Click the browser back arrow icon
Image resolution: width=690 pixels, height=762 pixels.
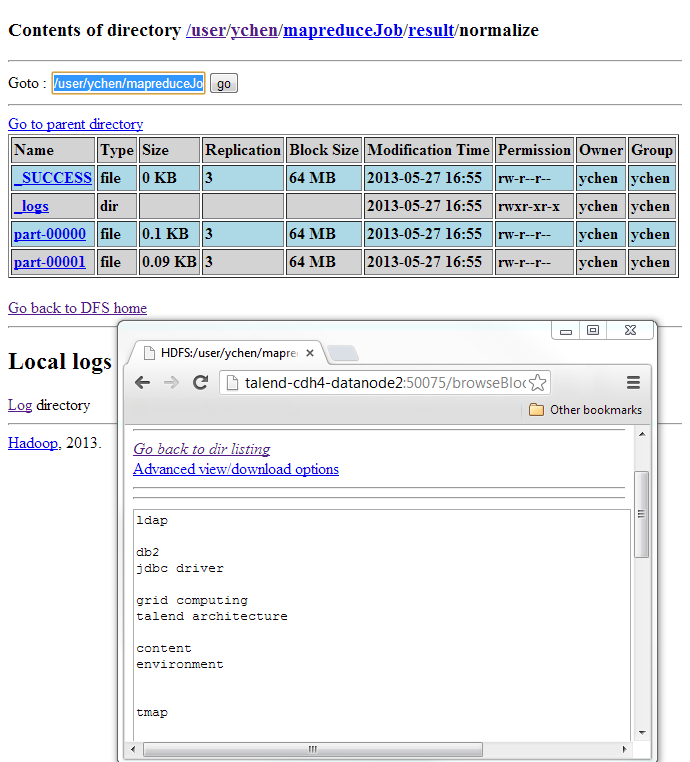[x=142, y=383]
